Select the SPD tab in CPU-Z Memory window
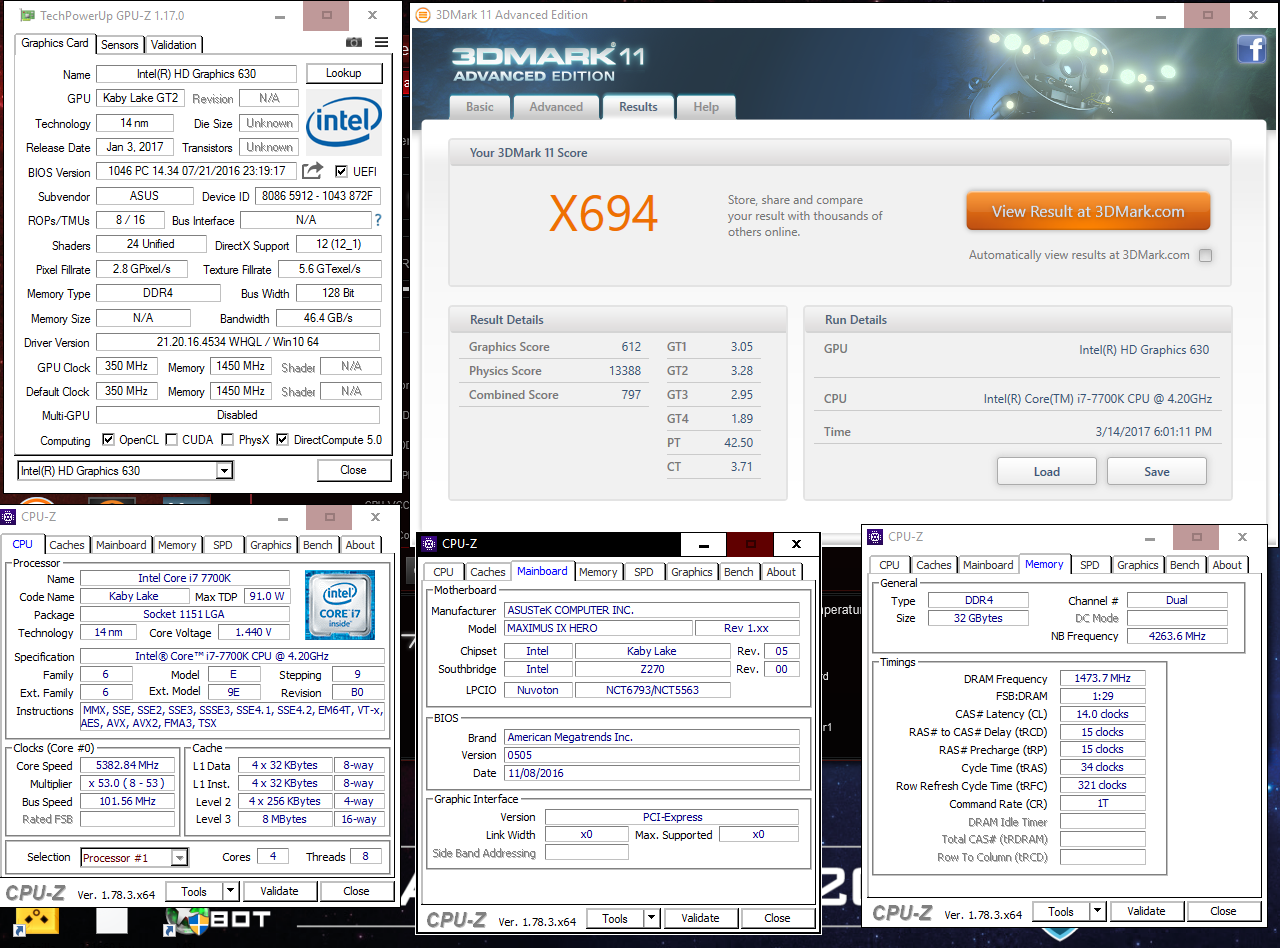The width and height of the screenshot is (1280, 948). [1090, 565]
